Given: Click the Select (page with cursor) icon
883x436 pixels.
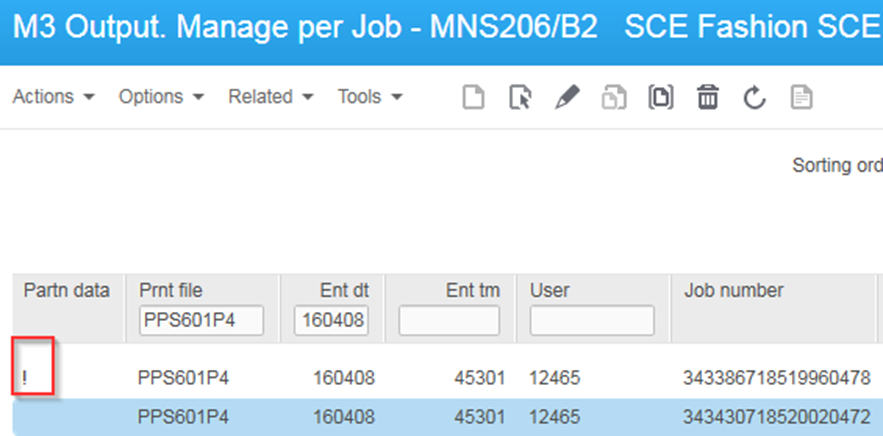Looking at the screenshot, I should coord(520,97).
